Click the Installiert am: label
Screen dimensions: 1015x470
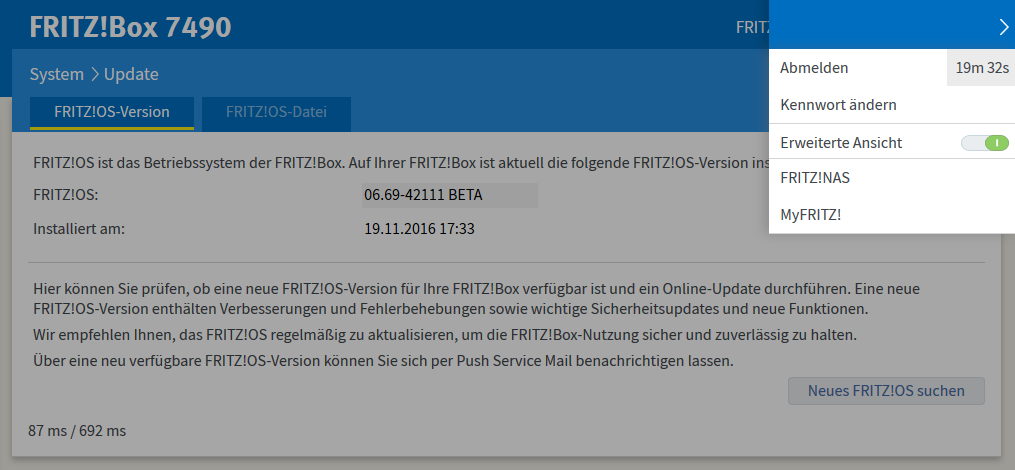pos(78,229)
